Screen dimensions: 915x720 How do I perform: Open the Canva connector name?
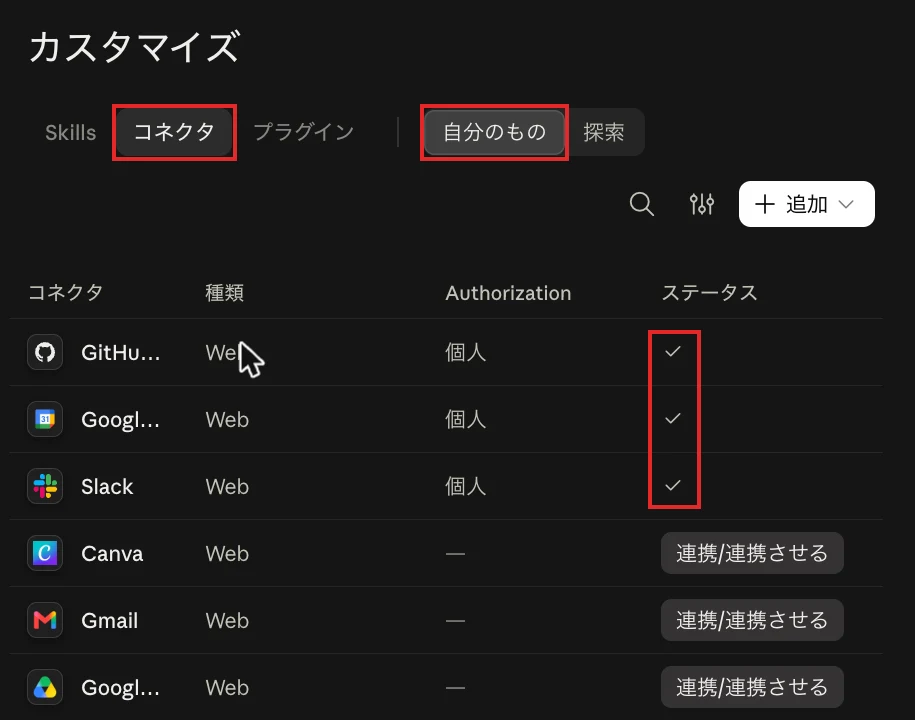click(112, 554)
